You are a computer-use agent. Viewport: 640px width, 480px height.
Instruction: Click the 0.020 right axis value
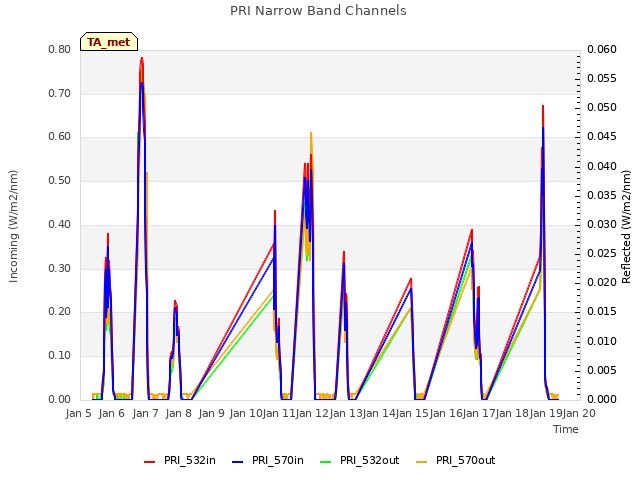(602, 282)
